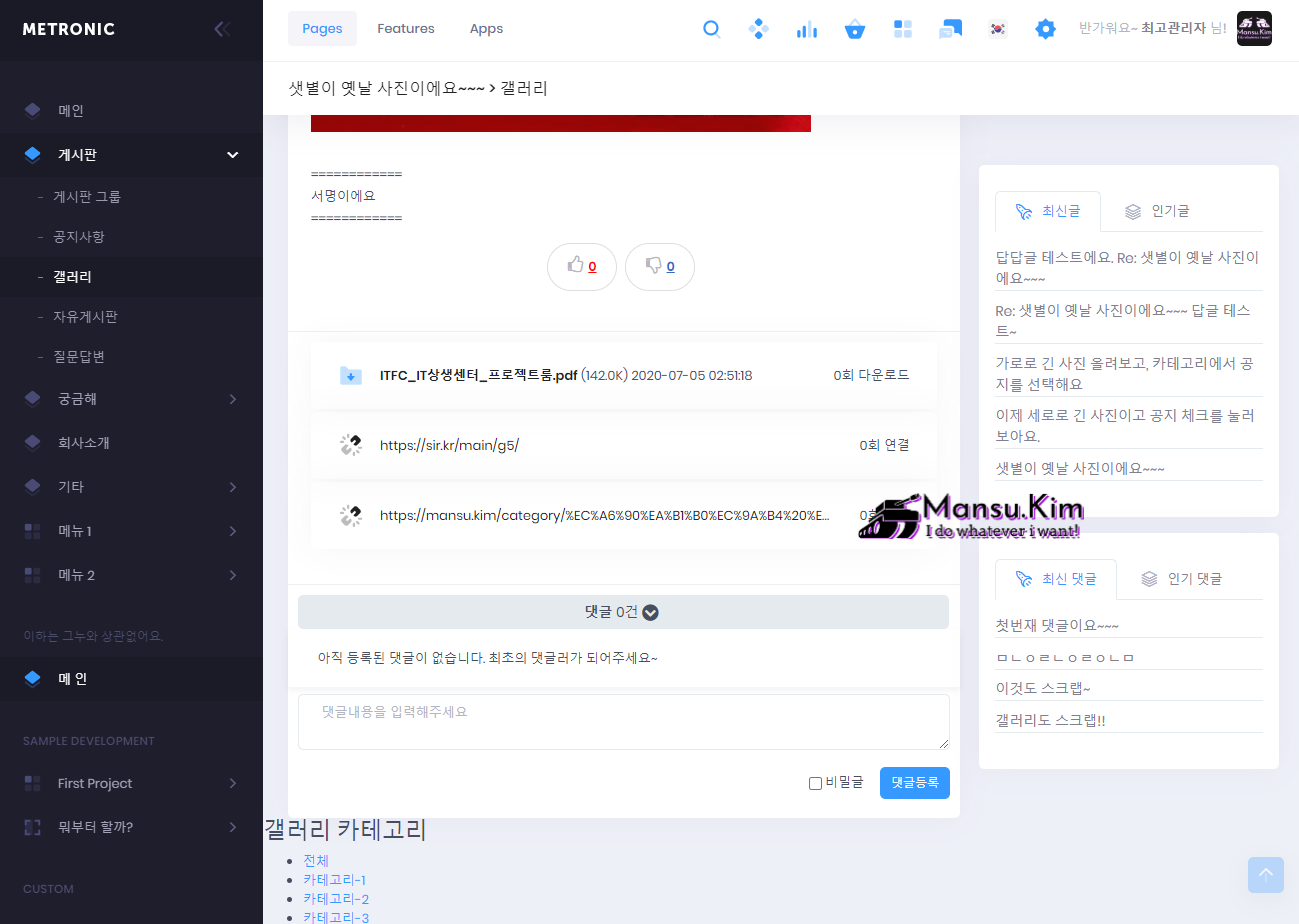Screen dimensions: 1299x924
Task: Click the thumbs-down dislike button
Action: tap(660, 267)
